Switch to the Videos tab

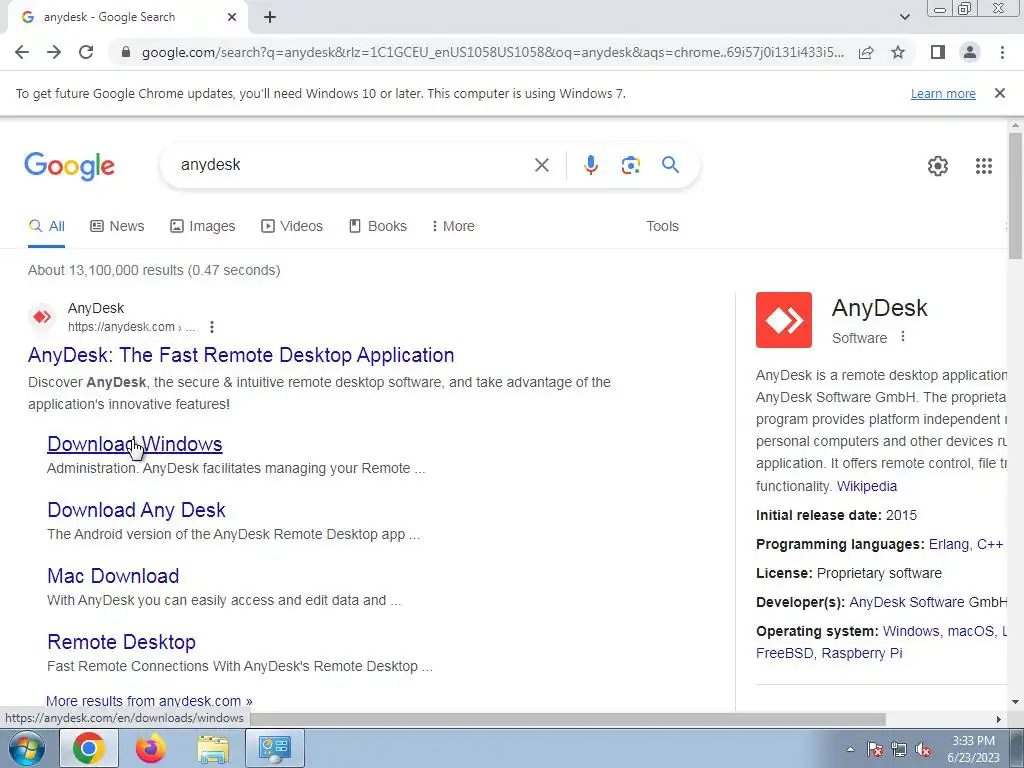click(x=291, y=227)
